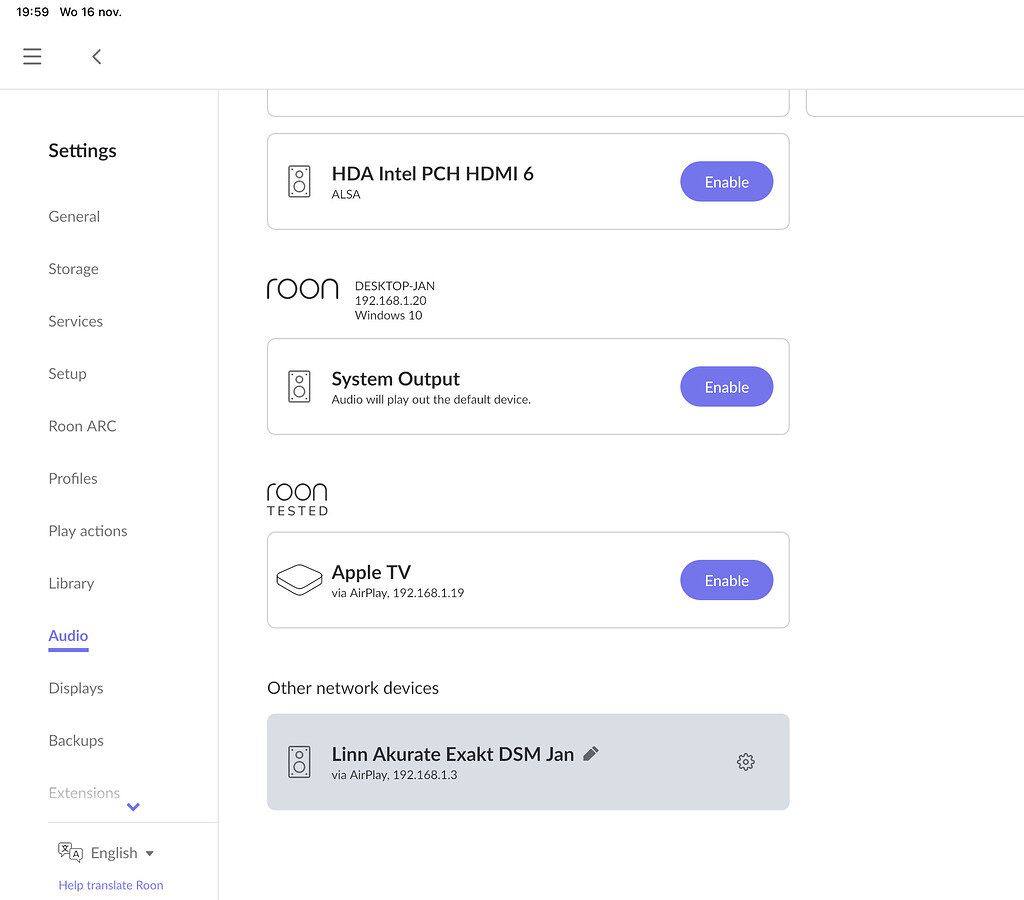
Task: Open the General settings section
Action: click(x=74, y=216)
